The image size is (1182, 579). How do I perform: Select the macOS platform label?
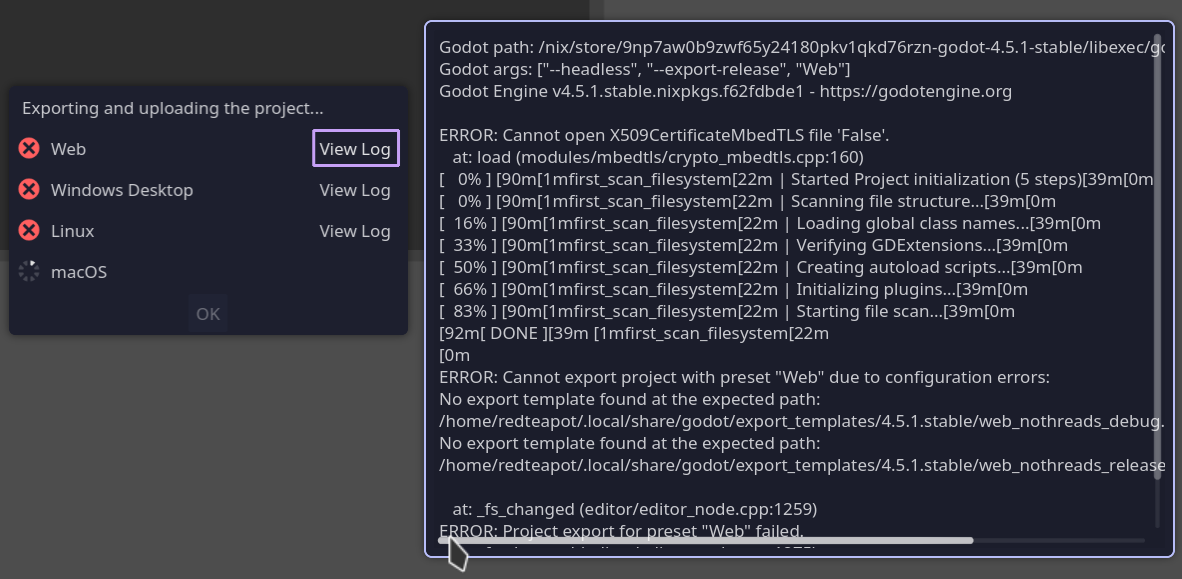78,271
